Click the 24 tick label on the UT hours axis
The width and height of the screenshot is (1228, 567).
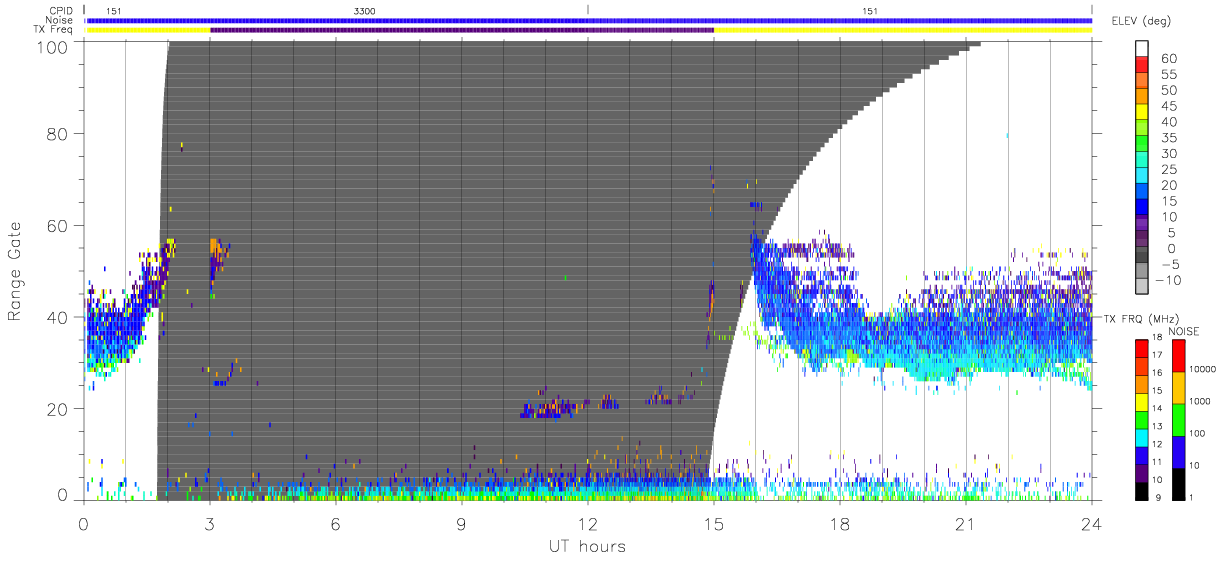pyautogui.click(x=1091, y=523)
